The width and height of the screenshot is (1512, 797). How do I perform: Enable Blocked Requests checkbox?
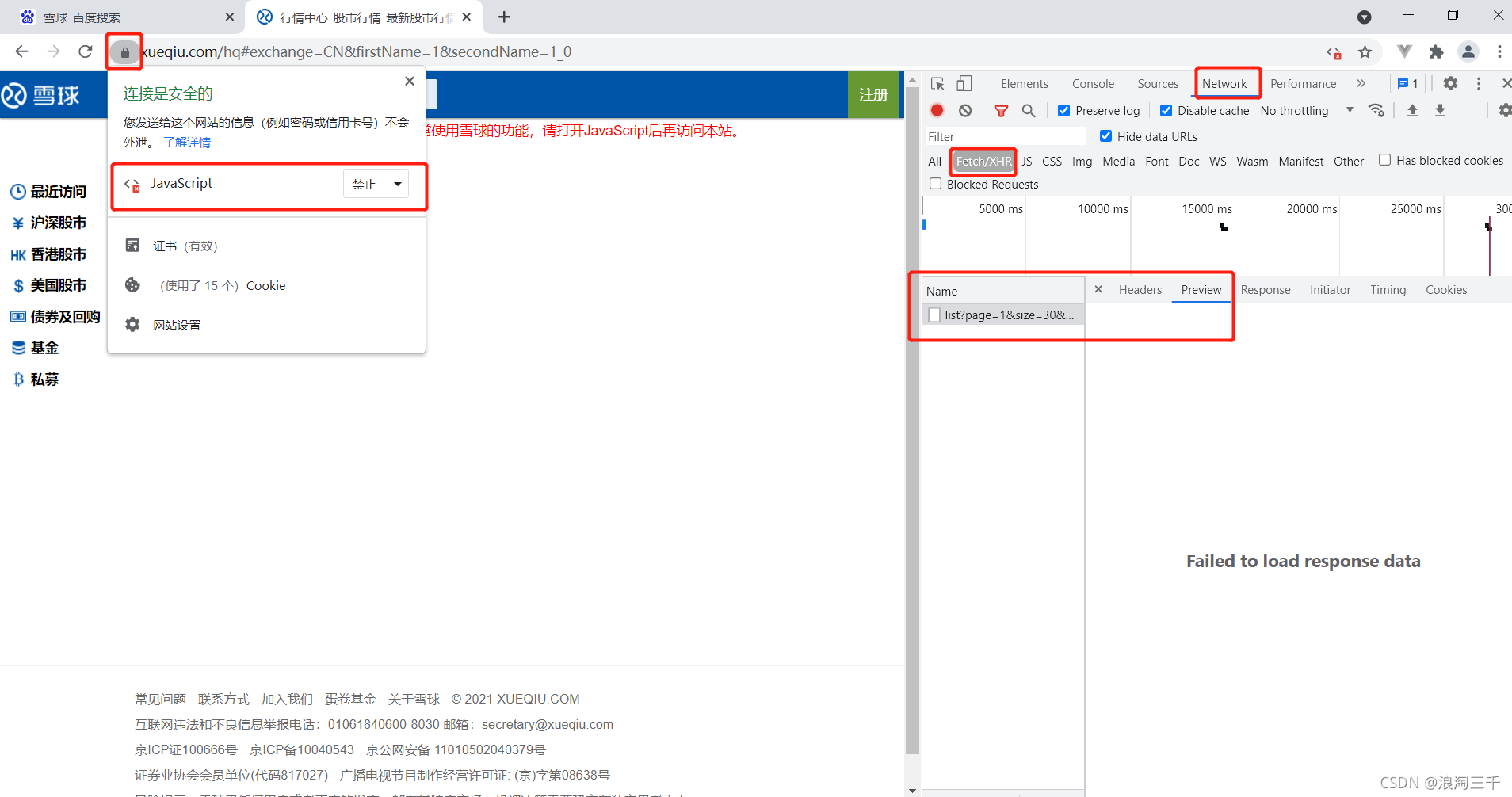click(x=935, y=184)
